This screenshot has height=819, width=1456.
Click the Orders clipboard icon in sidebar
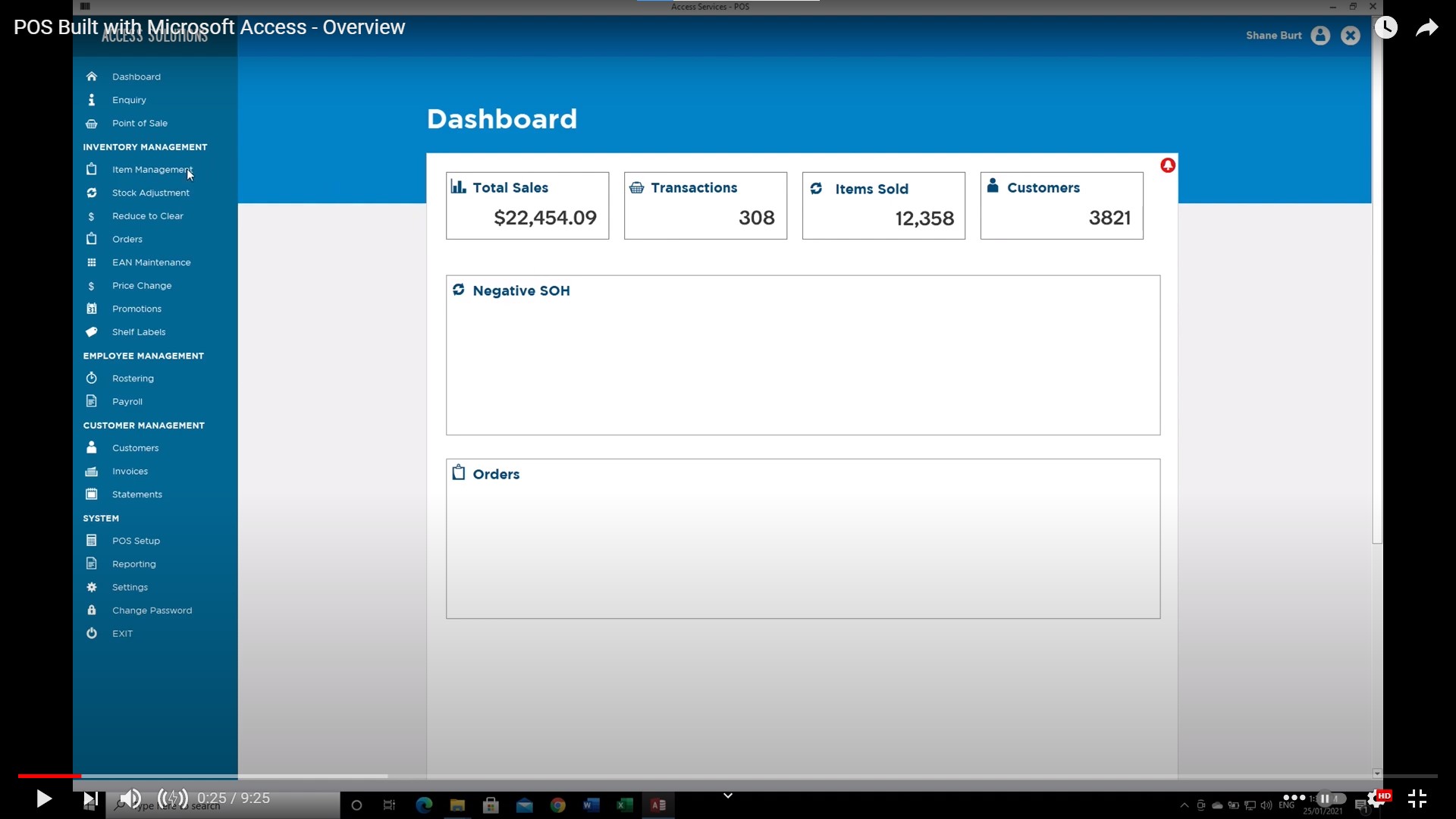[92, 239]
